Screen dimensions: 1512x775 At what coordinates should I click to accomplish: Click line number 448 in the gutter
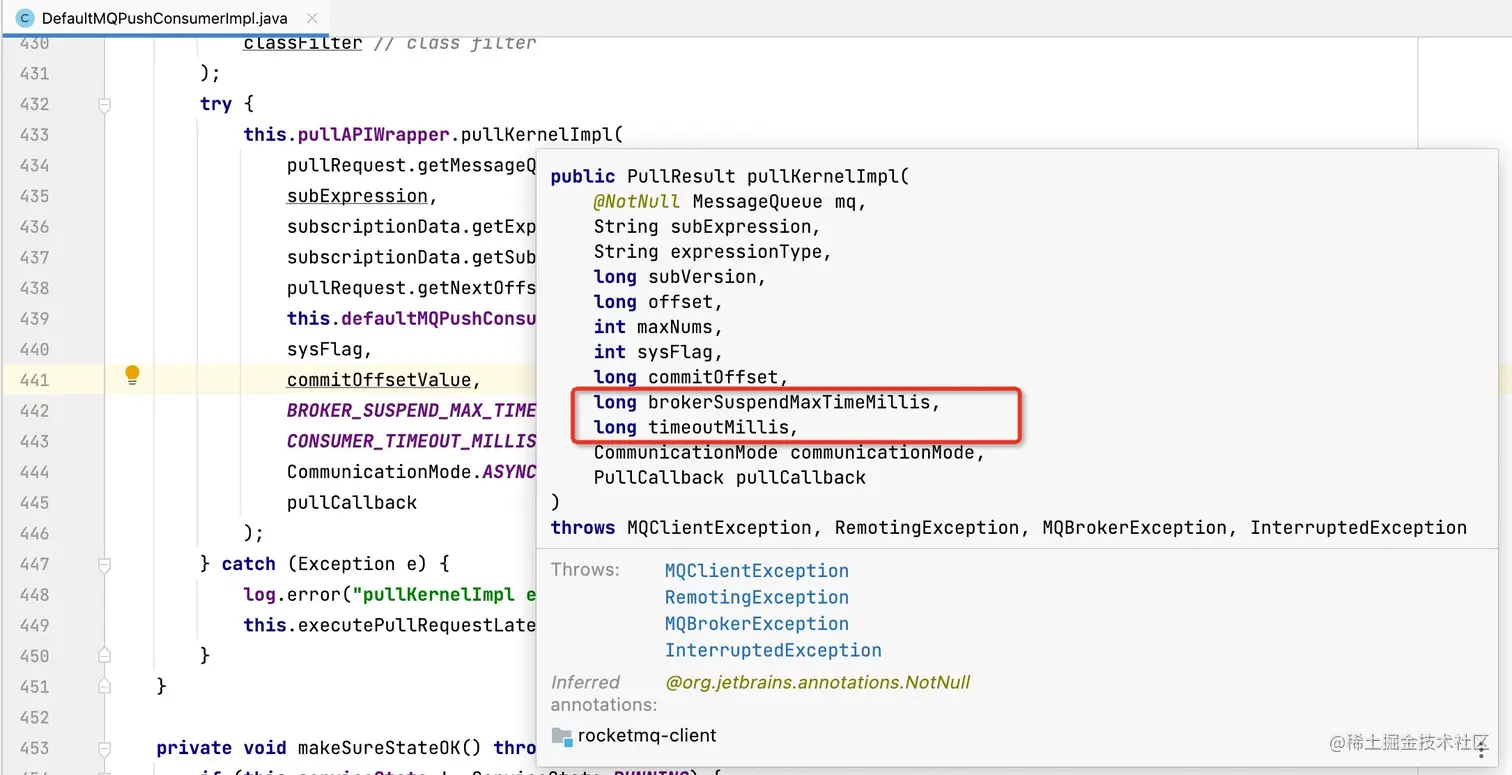(x=34, y=595)
